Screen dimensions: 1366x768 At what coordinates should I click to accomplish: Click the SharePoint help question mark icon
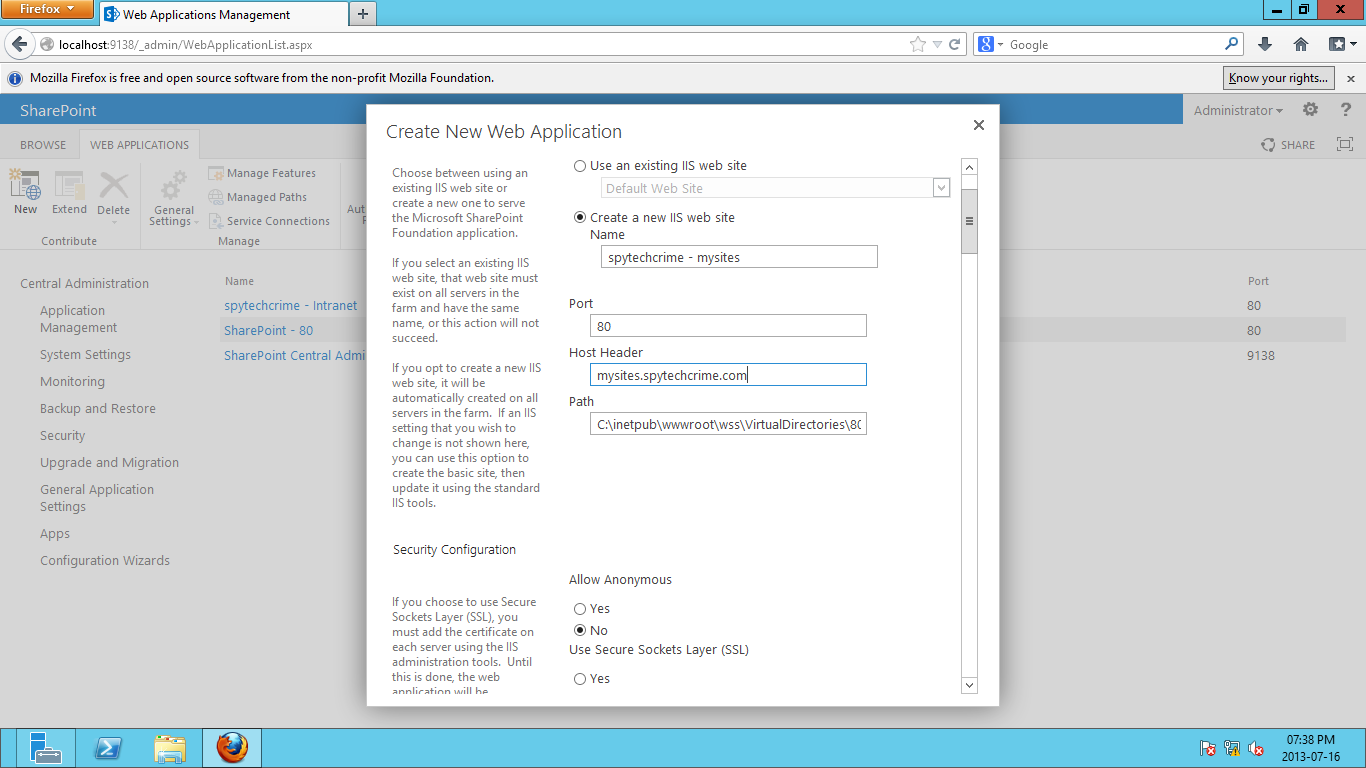pos(1346,110)
